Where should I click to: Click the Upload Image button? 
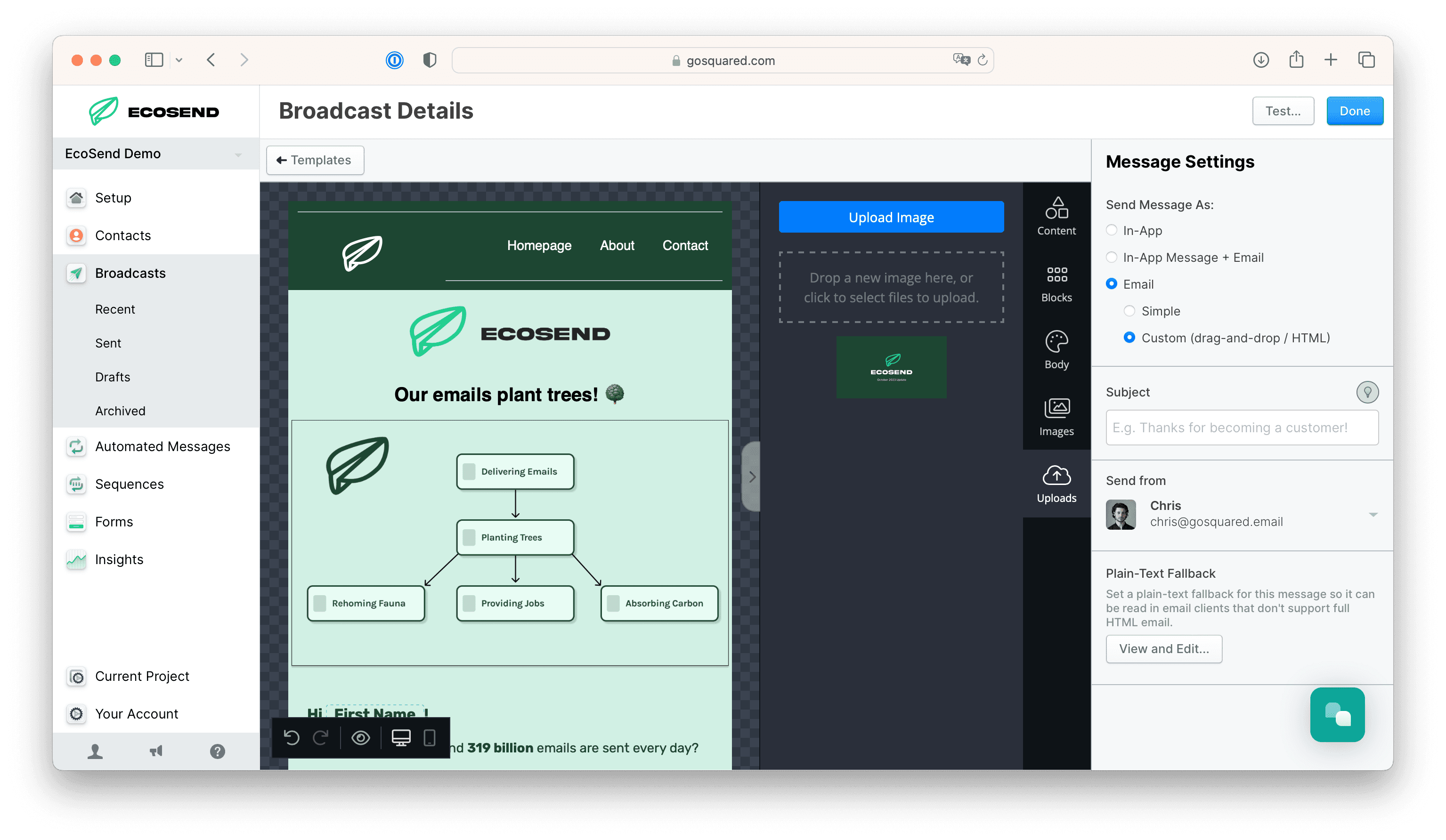[x=891, y=217]
